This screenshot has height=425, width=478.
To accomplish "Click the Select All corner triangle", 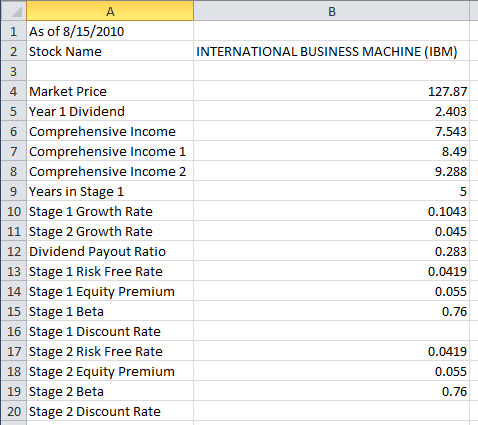I will (14, 12).
